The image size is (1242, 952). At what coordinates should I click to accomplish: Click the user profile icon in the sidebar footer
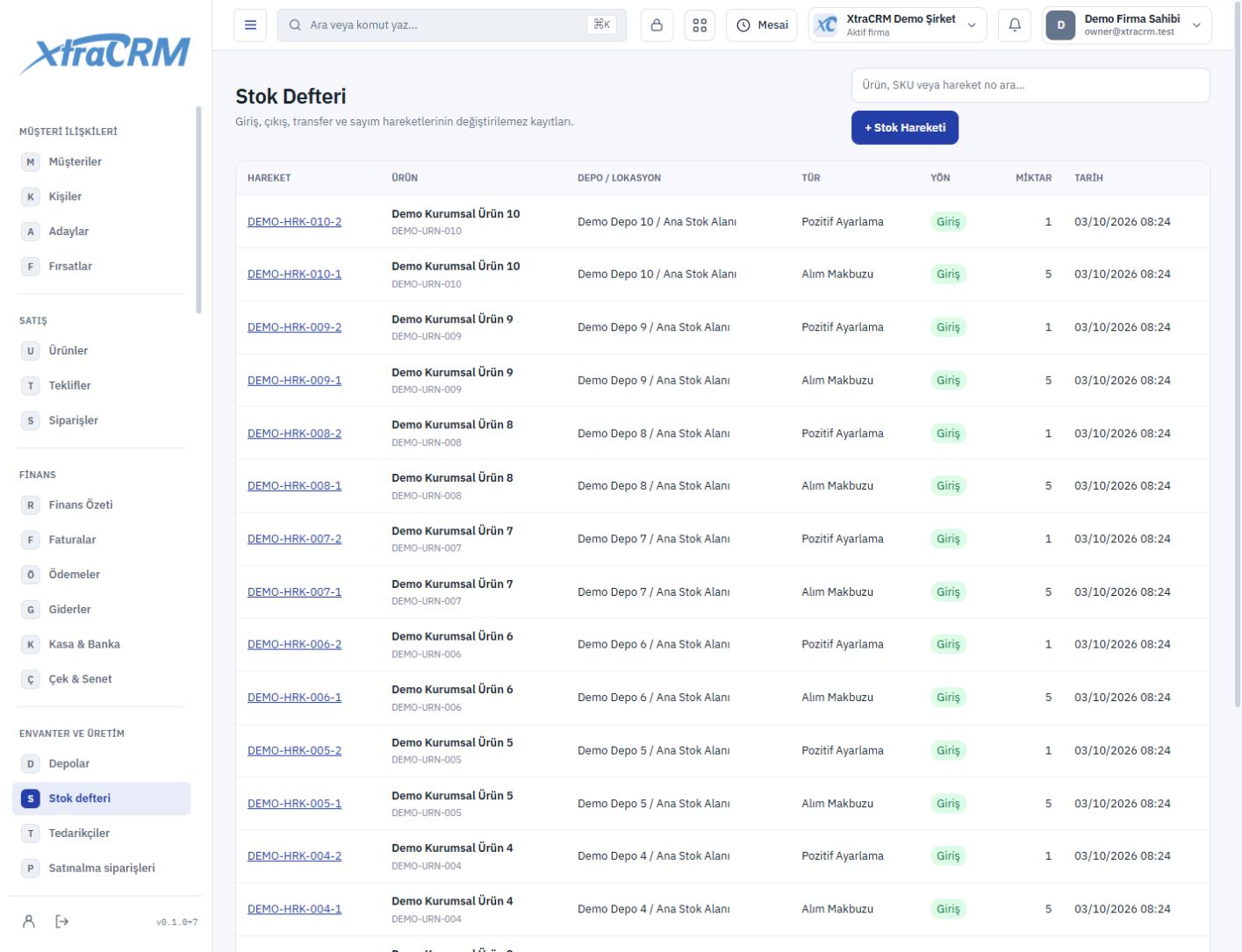pos(29,921)
